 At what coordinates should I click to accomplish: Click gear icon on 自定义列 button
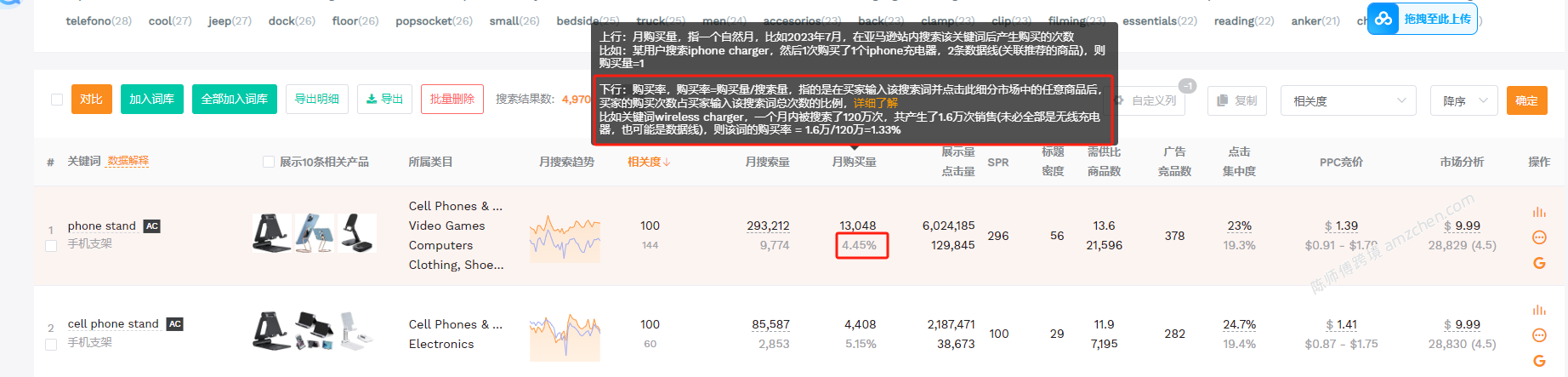[1119, 100]
